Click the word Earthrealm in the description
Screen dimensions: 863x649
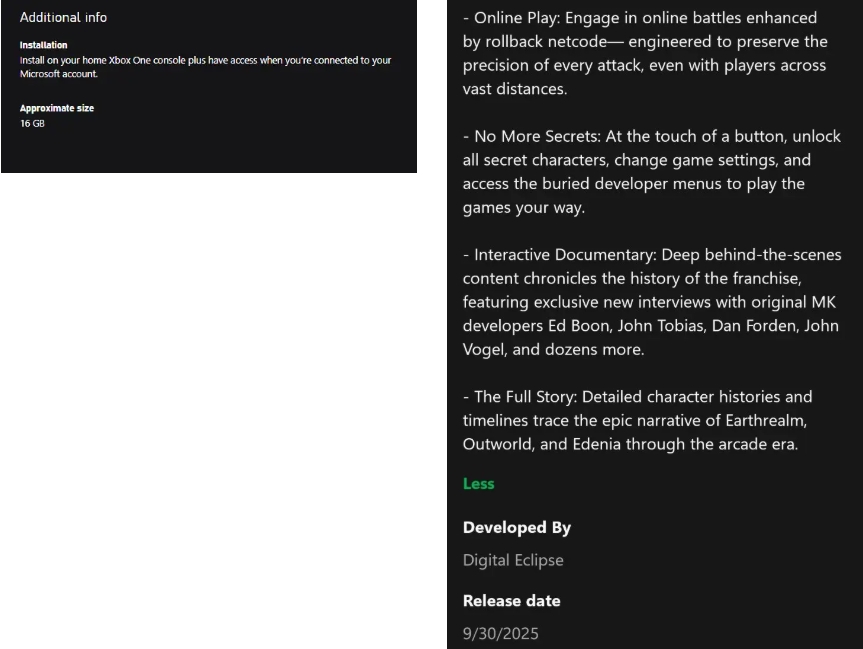[x=765, y=420]
